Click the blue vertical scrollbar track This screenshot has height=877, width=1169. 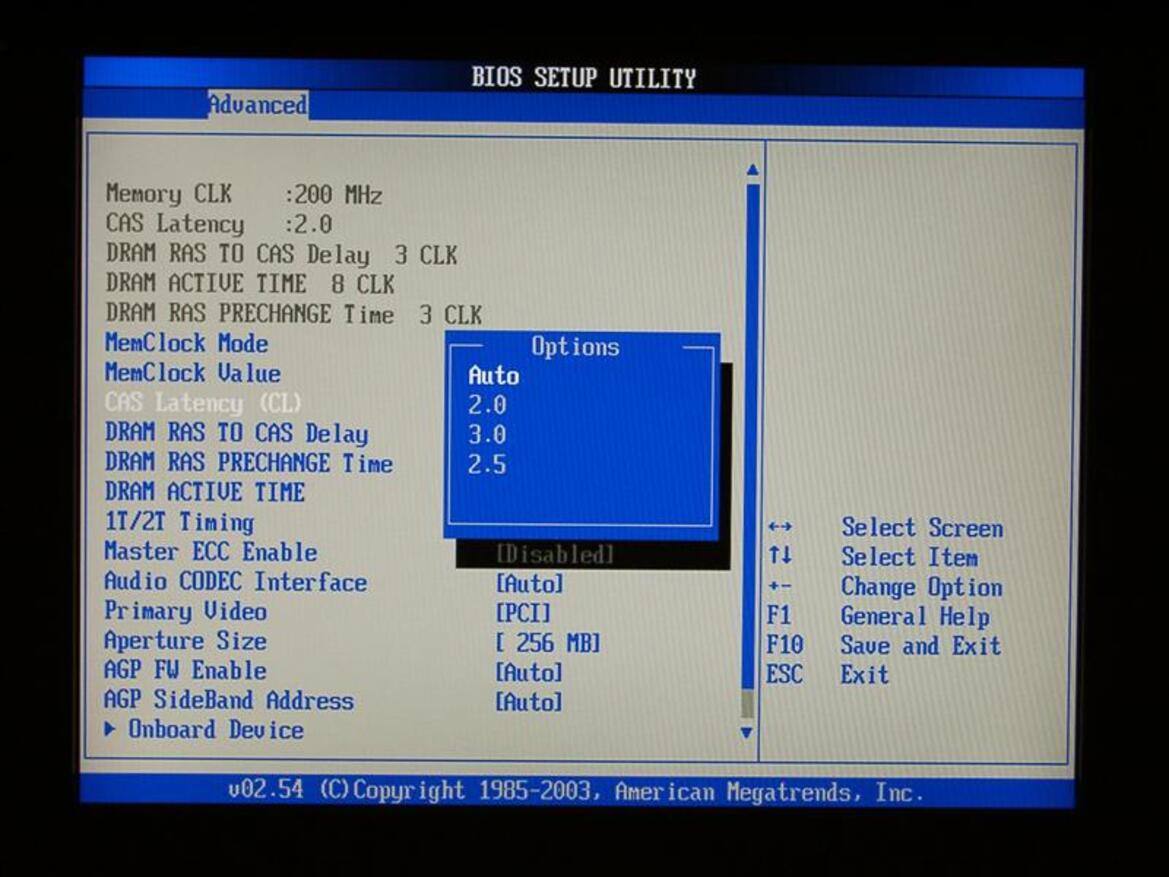(x=751, y=436)
